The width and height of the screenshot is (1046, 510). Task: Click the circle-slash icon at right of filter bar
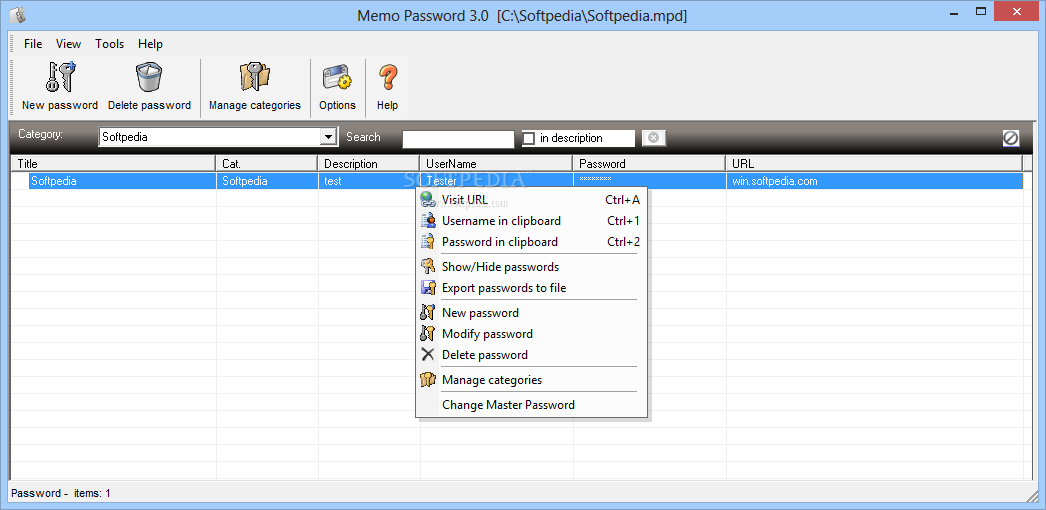click(x=1011, y=138)
